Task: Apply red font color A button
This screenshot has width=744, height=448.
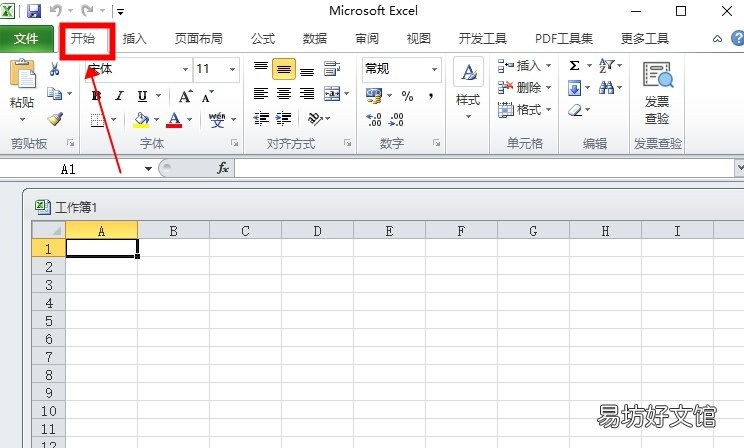Action: [x=174, y=120]
